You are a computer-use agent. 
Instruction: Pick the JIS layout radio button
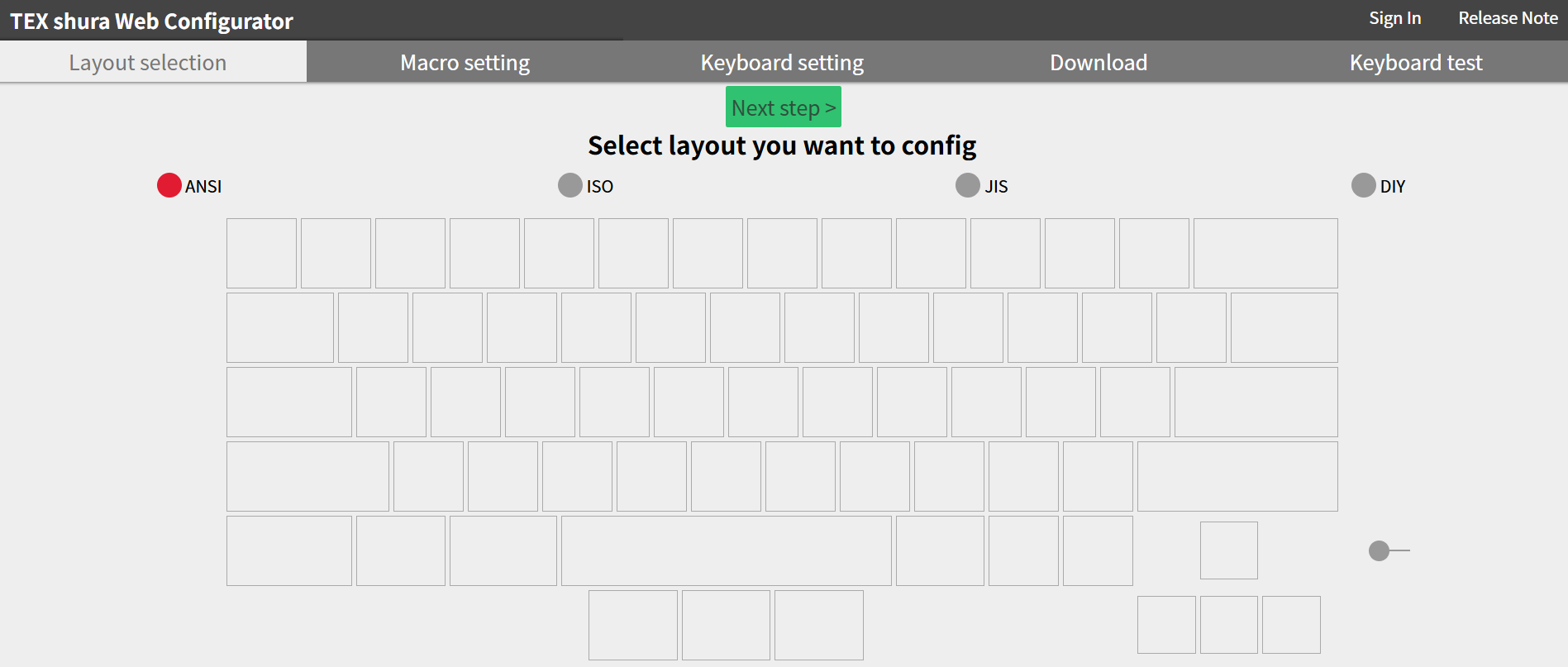point(967,185)
